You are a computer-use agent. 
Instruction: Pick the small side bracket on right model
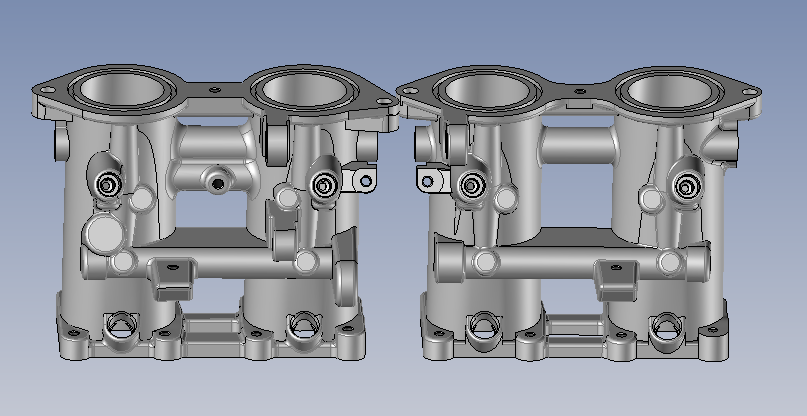pos(428,180)
